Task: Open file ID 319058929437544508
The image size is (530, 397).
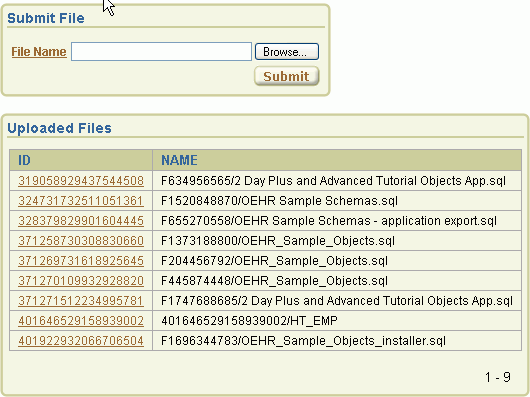Action: [81, 181]
